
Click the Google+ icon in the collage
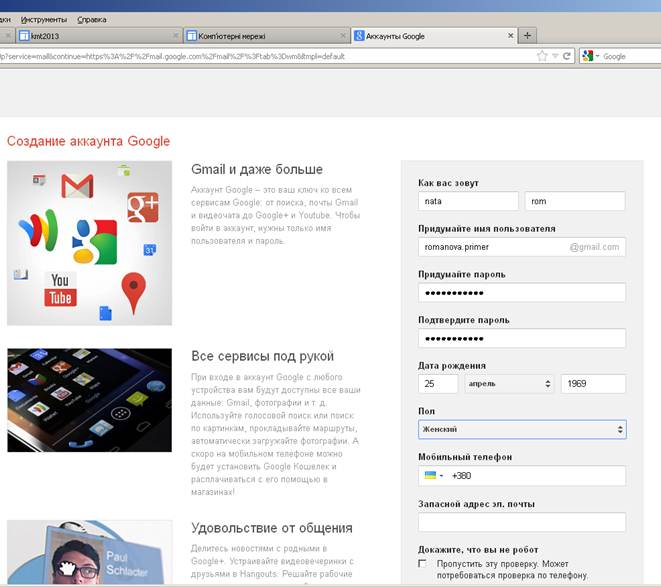(x=143, y=207)
